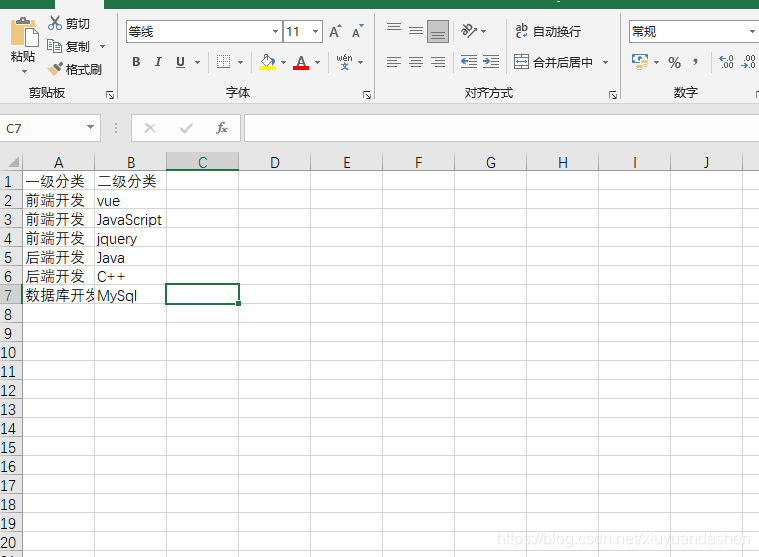The width and height of the screenshot is (759, 557).
Task: Center cell text horizontally
Action: click(416, 62)
